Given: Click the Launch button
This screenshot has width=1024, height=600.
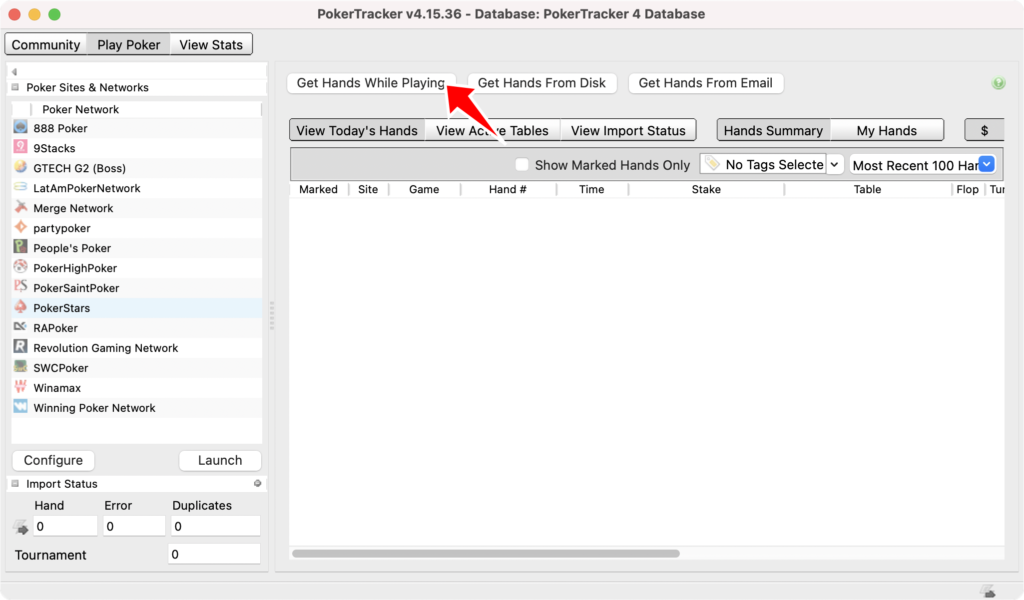Looking at the screenshot, I should (x=219, y=460).
